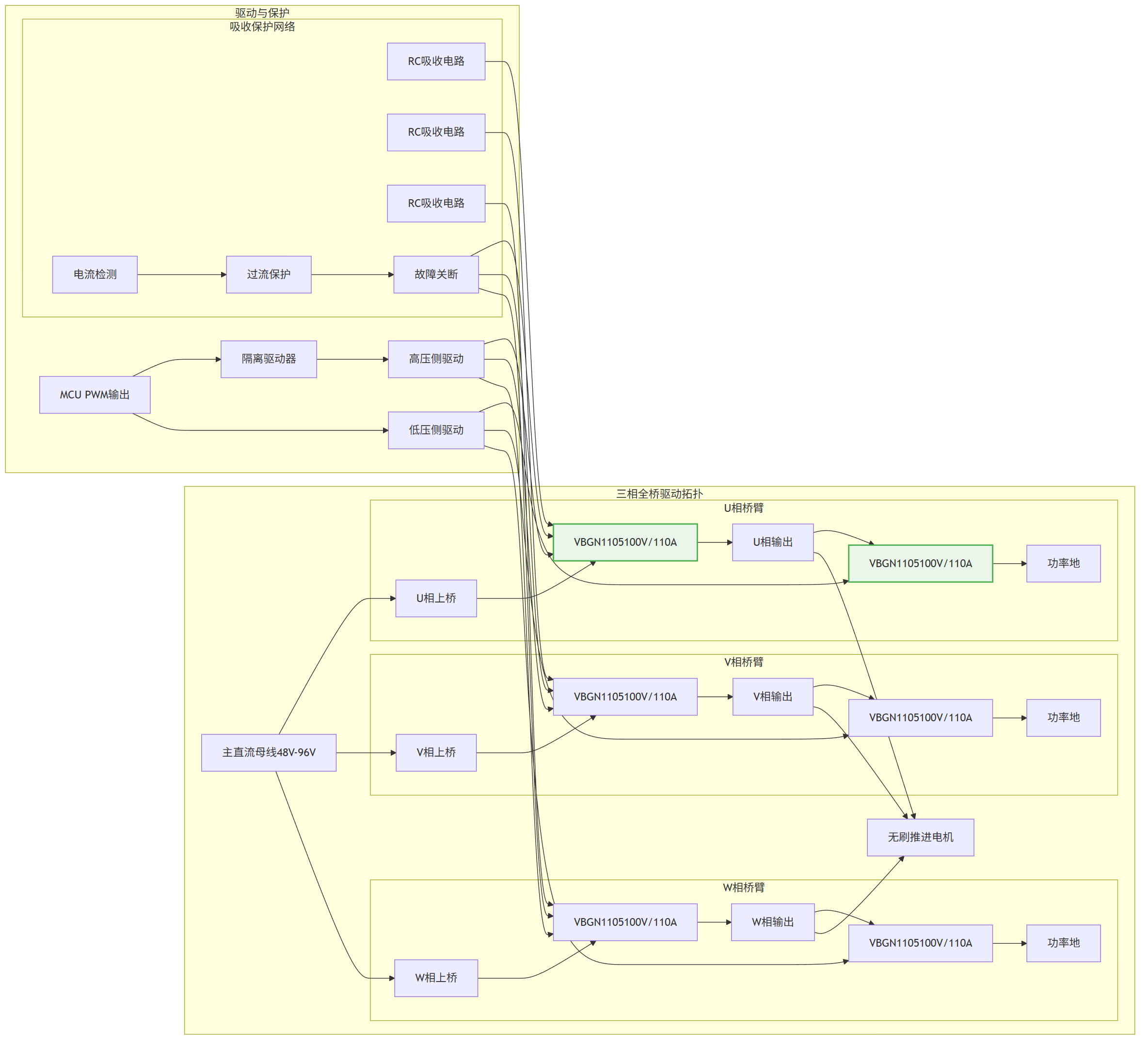Image resolution: width=1148 pixels, height=1047 pixels.
Task: Click the 驱动与保护 group title
Action: 262,13
